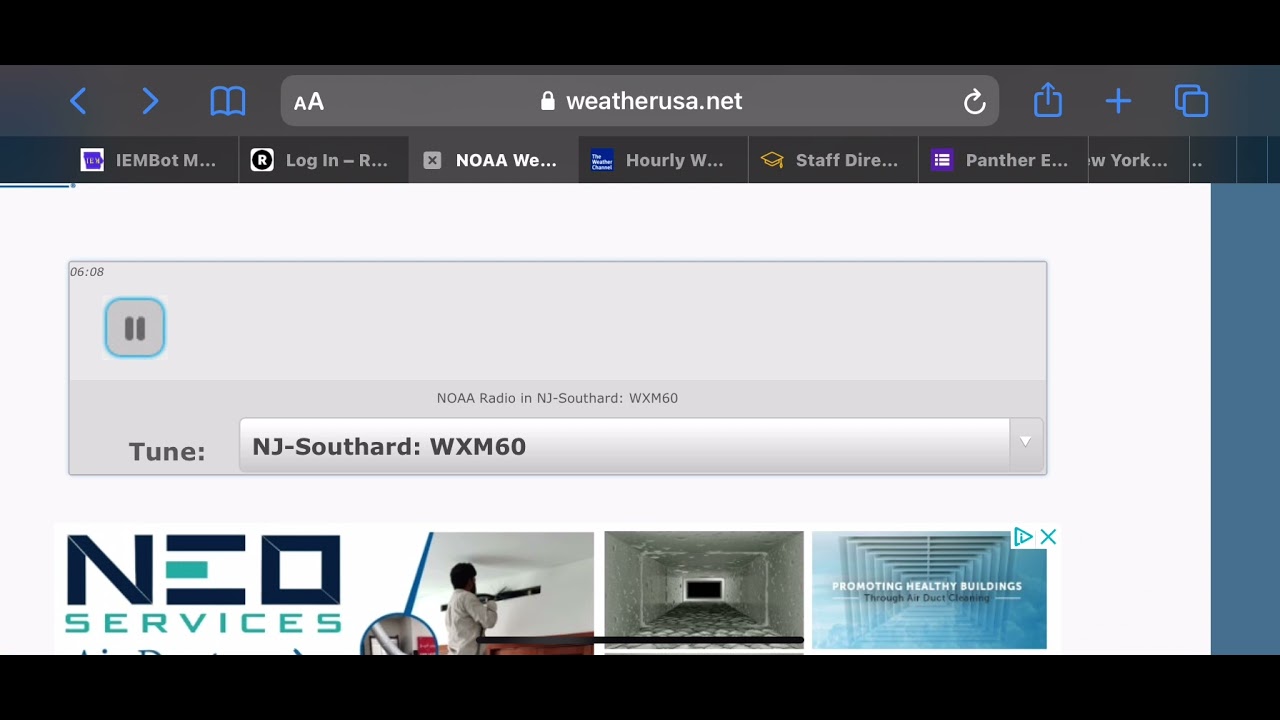This screenshot has height=720, width=1280.
Task: Add a new tab with the plus icon
Action: [x=1118, y=101]
